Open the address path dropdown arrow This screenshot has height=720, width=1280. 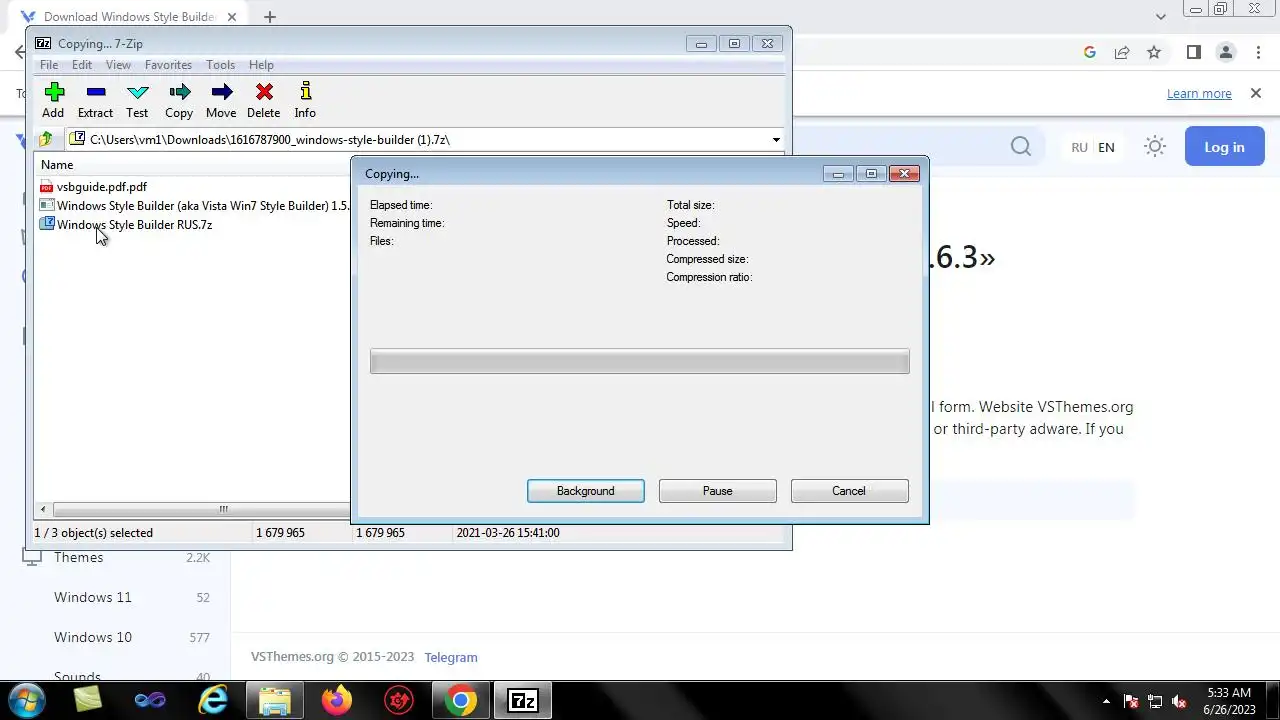click(x=776, y=140)
